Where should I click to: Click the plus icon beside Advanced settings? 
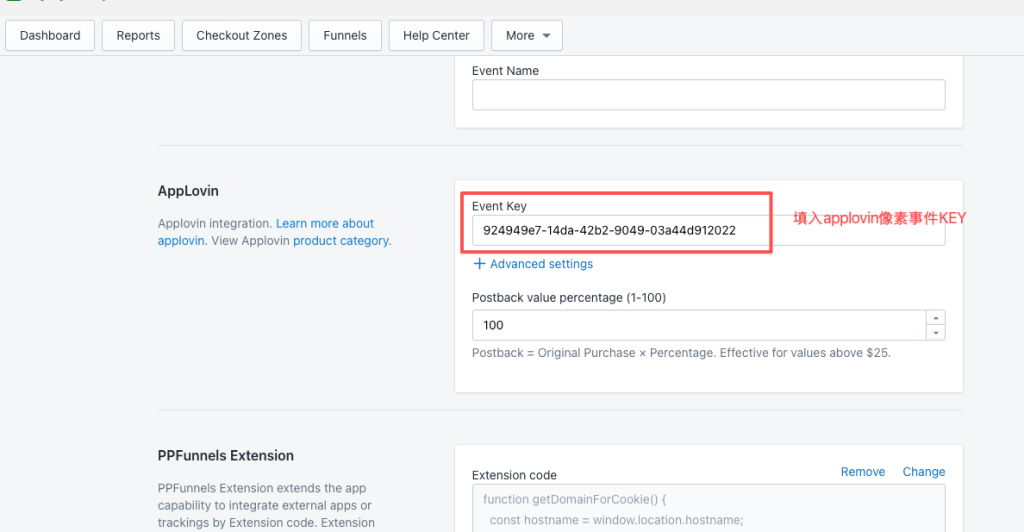pos(479,264)
